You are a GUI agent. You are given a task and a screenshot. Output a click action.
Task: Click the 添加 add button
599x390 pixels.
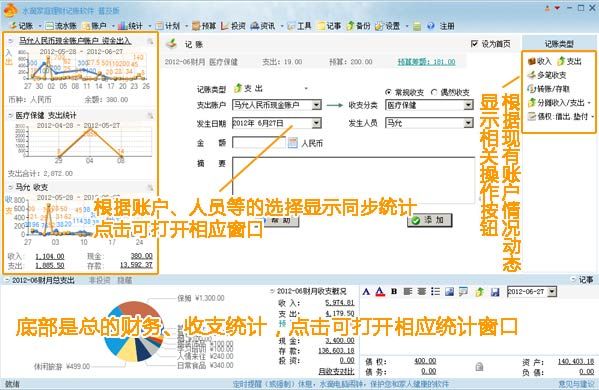click(429, 220)
